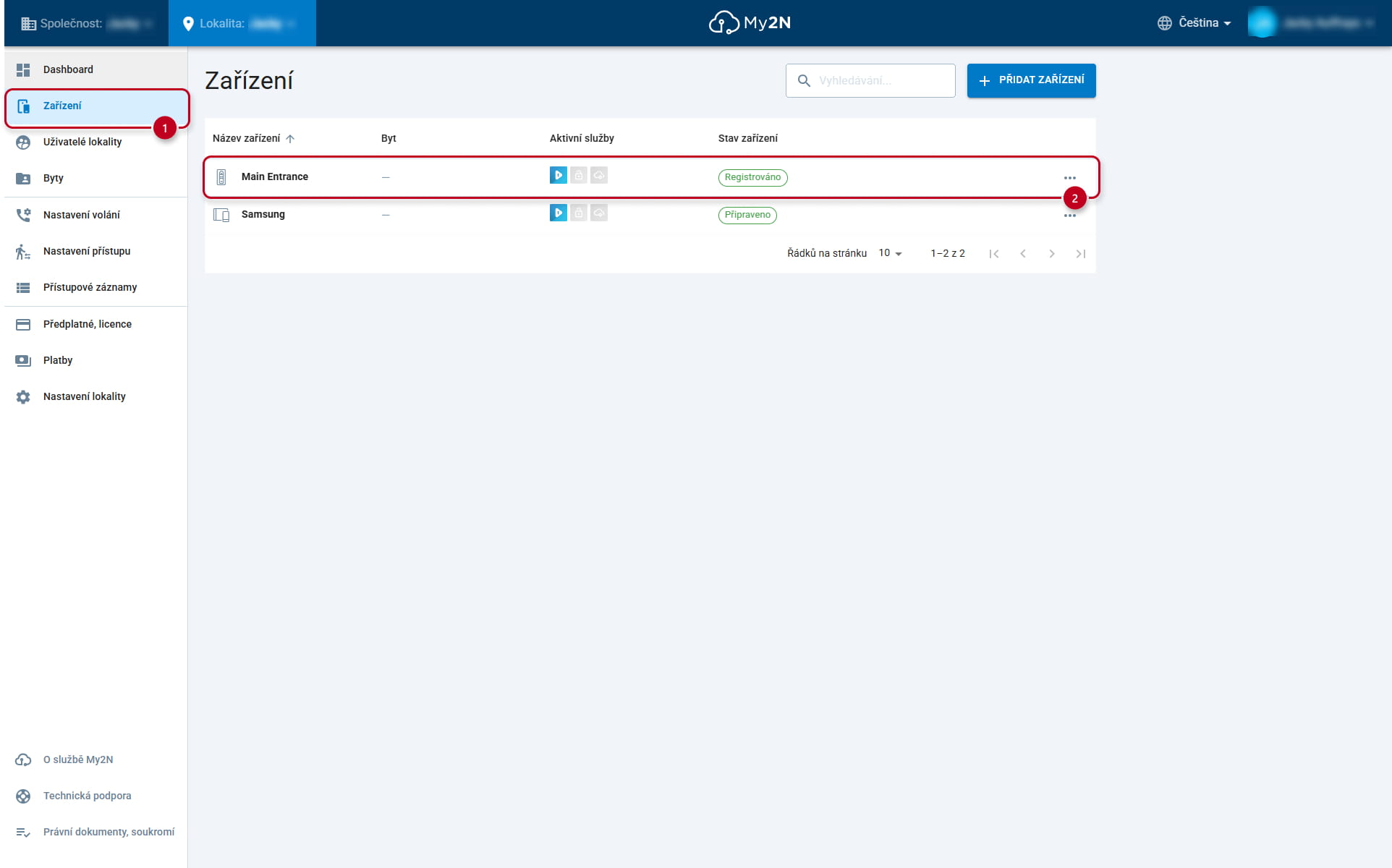The height and width of the screenshot is (868, 1392).
Task: Go to last page of devices
Action: [x=1081, y=254]
